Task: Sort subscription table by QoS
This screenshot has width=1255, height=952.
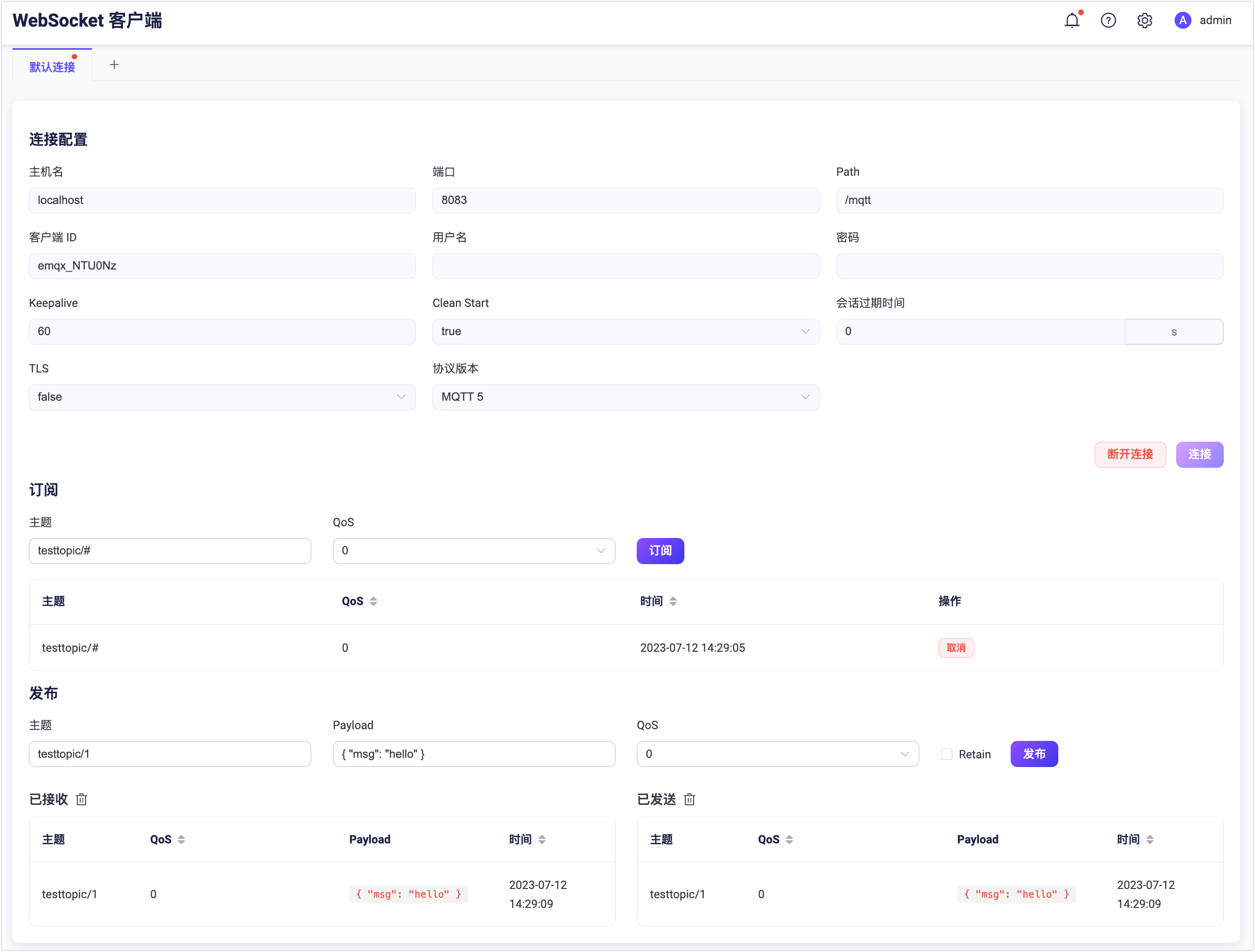Action: (374, 601)
